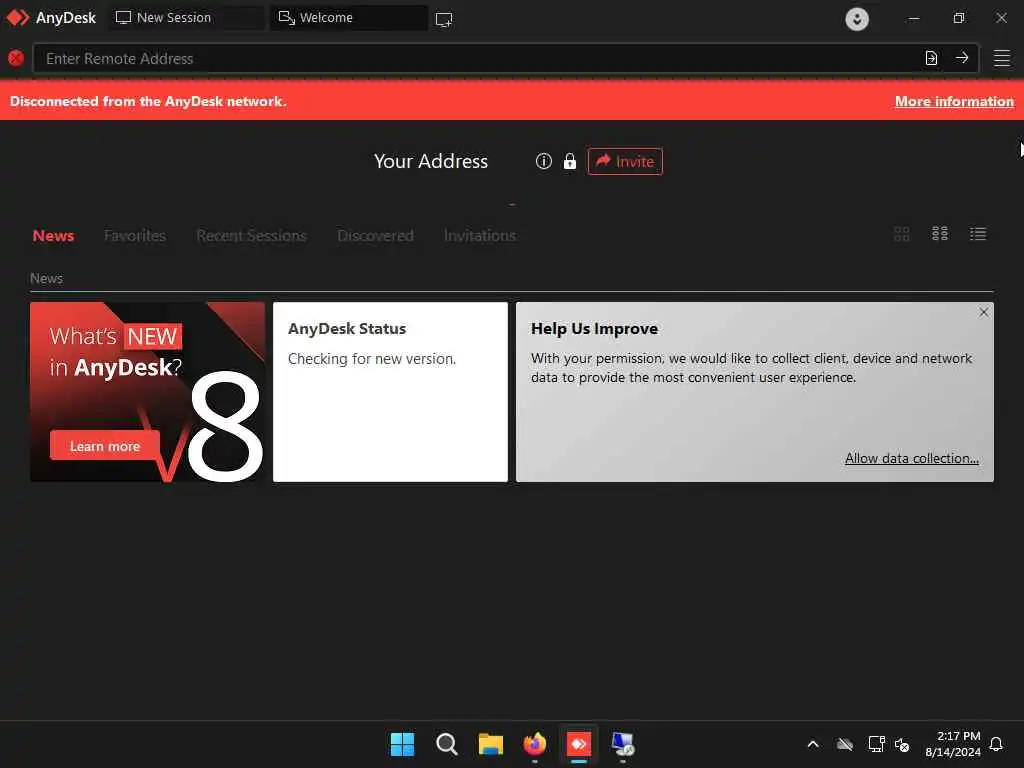The width and height of the screenshot is (1024, 768).
Task: Select the News tab
Action: point(54,236)
